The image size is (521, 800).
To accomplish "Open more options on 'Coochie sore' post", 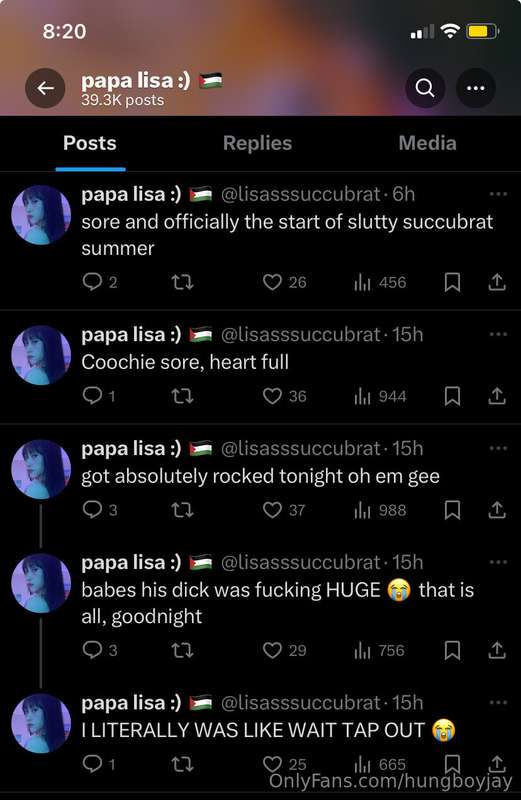I will (x=498, y=335).
